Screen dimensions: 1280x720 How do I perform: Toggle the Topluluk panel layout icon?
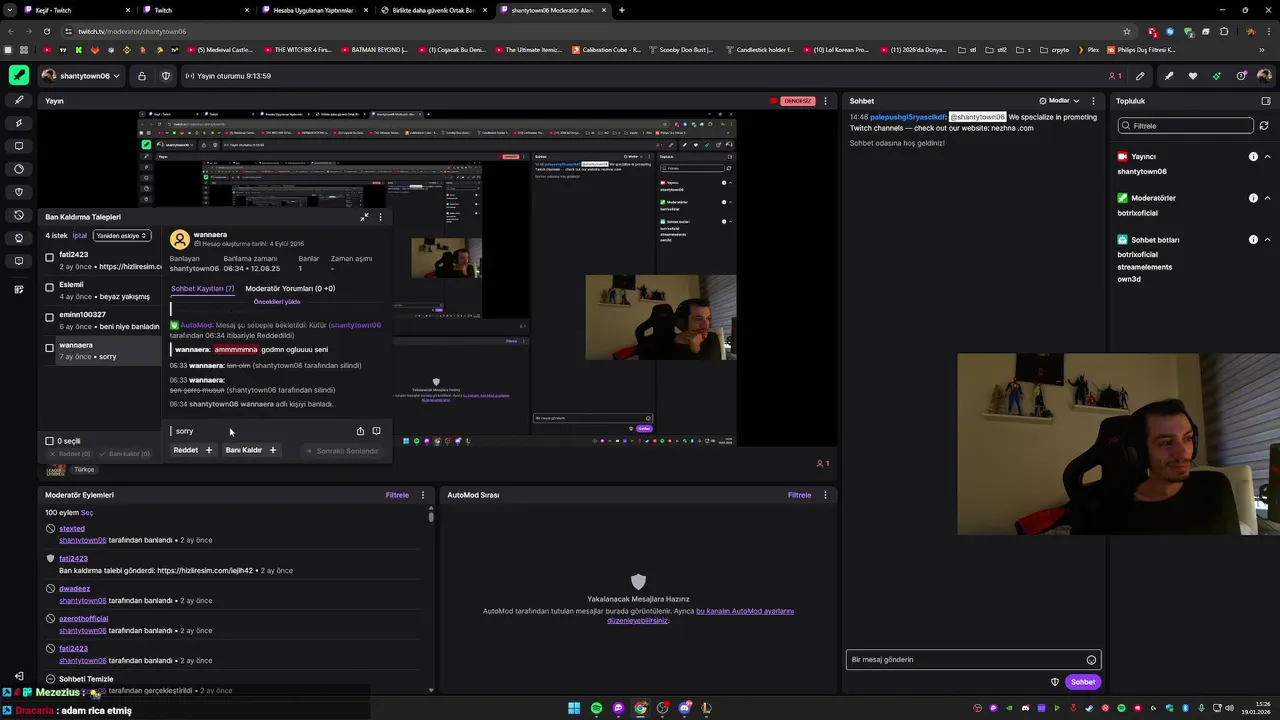point(1265,101)
